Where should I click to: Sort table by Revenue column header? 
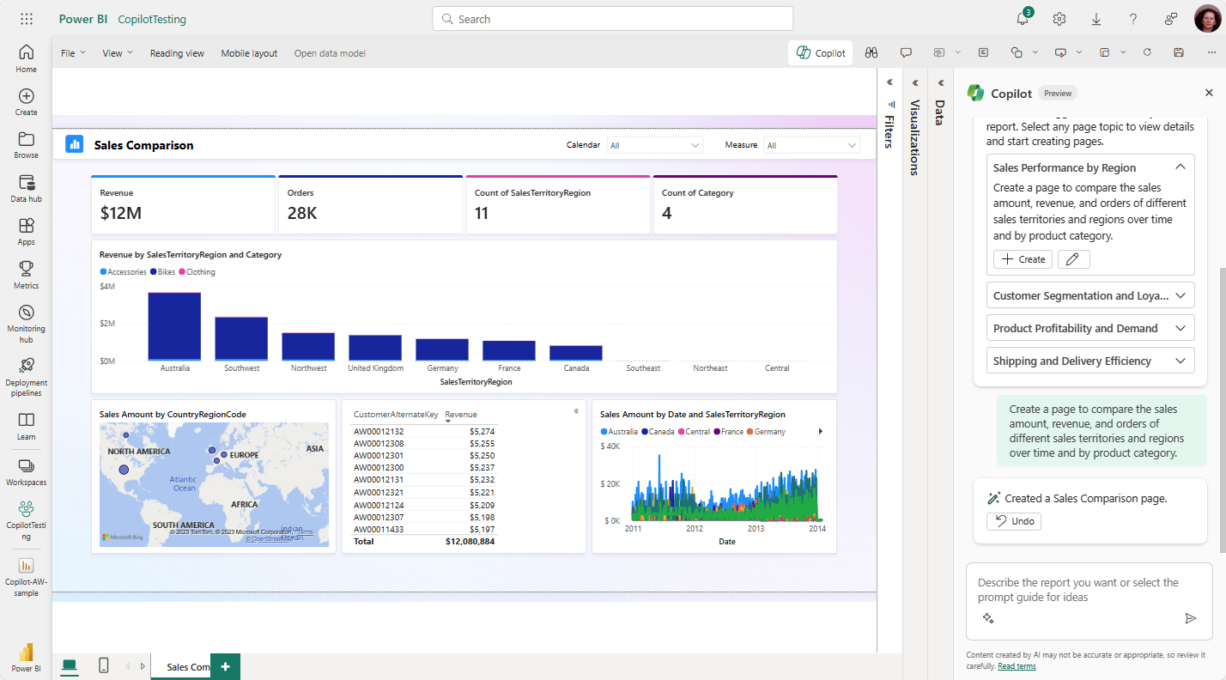pyautogui.click(x=461, y=414)
